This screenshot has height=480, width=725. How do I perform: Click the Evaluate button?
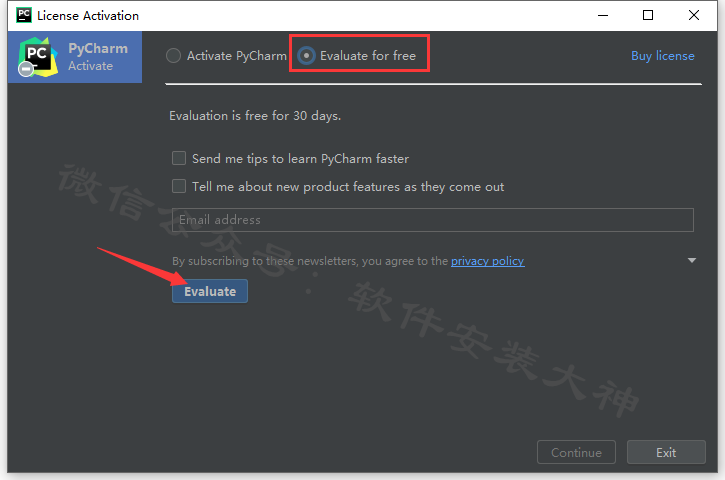pos(210,291)
